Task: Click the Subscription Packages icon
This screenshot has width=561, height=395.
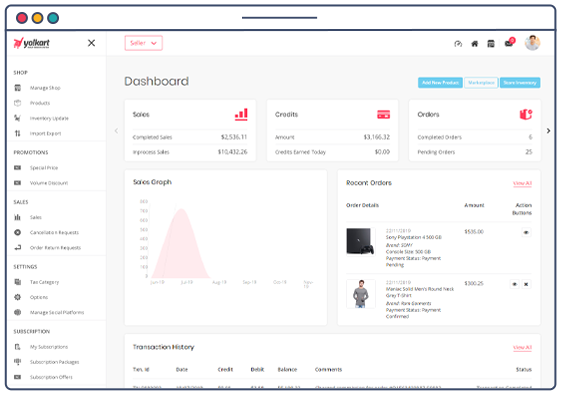Action: coord(18,362)
